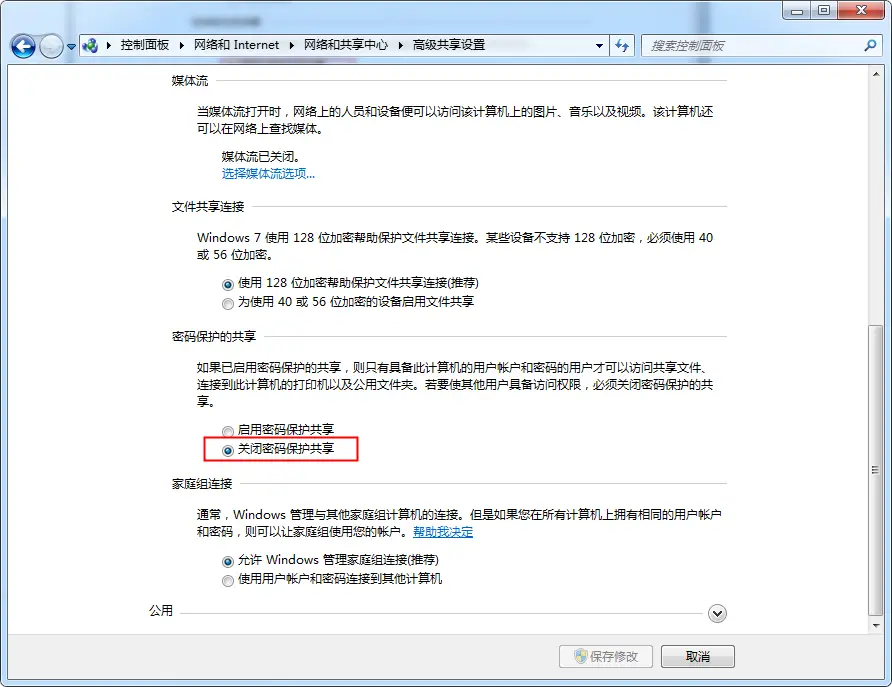The image size is (892, 687).
Task: Click the forward navigation arrow
Action: click(x=50, y=46)
